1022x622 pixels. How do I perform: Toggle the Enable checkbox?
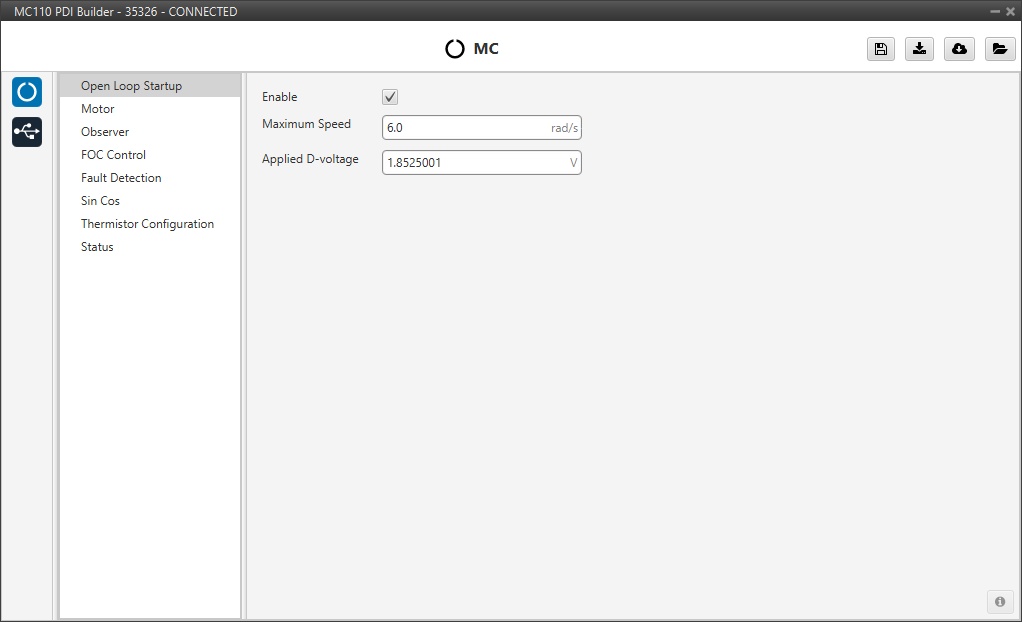click(391, 97)
